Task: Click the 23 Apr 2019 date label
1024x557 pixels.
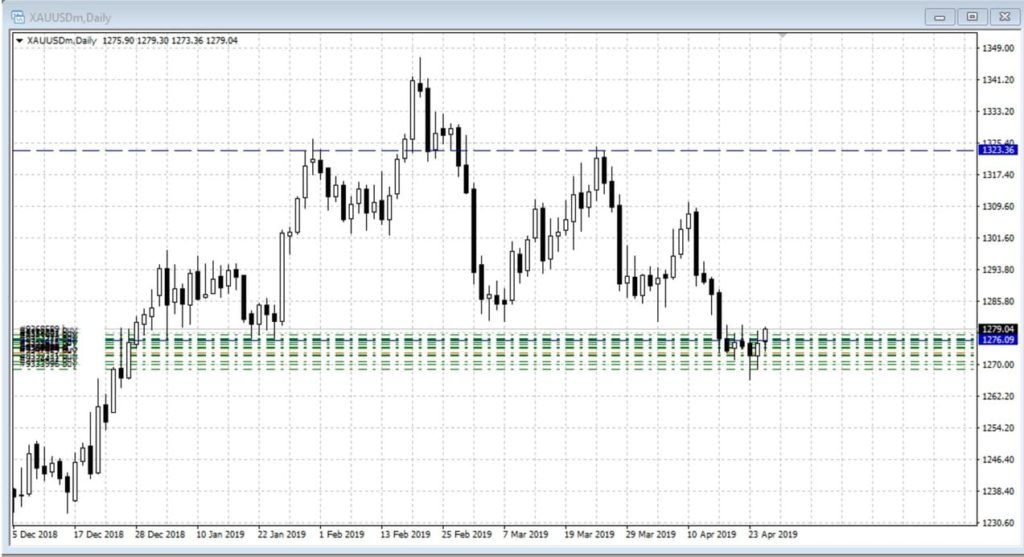Action: (771, 534)
